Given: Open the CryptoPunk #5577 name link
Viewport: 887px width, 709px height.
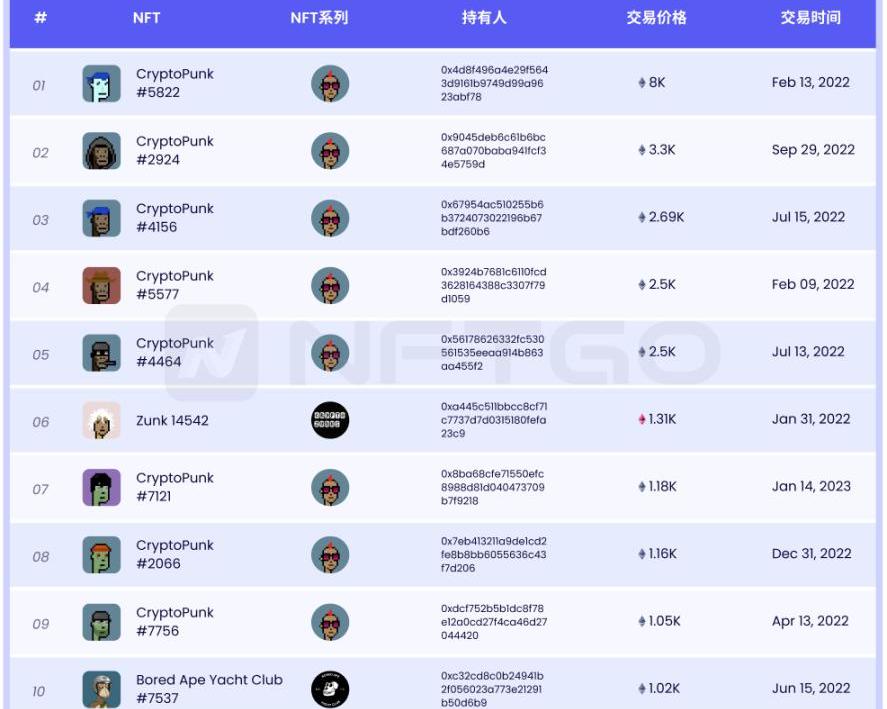Looking at the screenshot, I should (175, 285).
